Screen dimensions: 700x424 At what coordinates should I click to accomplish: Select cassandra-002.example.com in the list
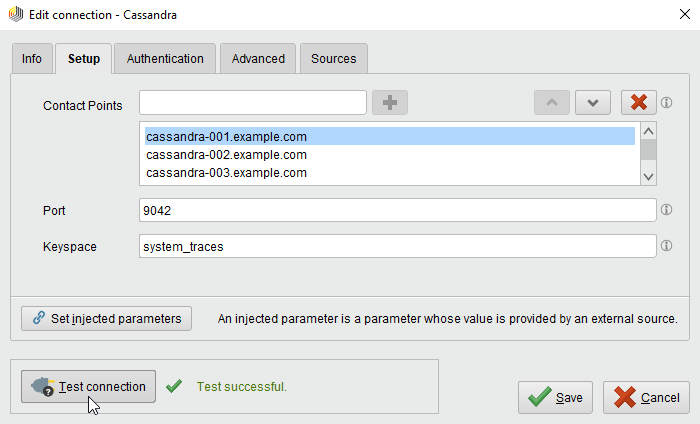pos(226,155)
